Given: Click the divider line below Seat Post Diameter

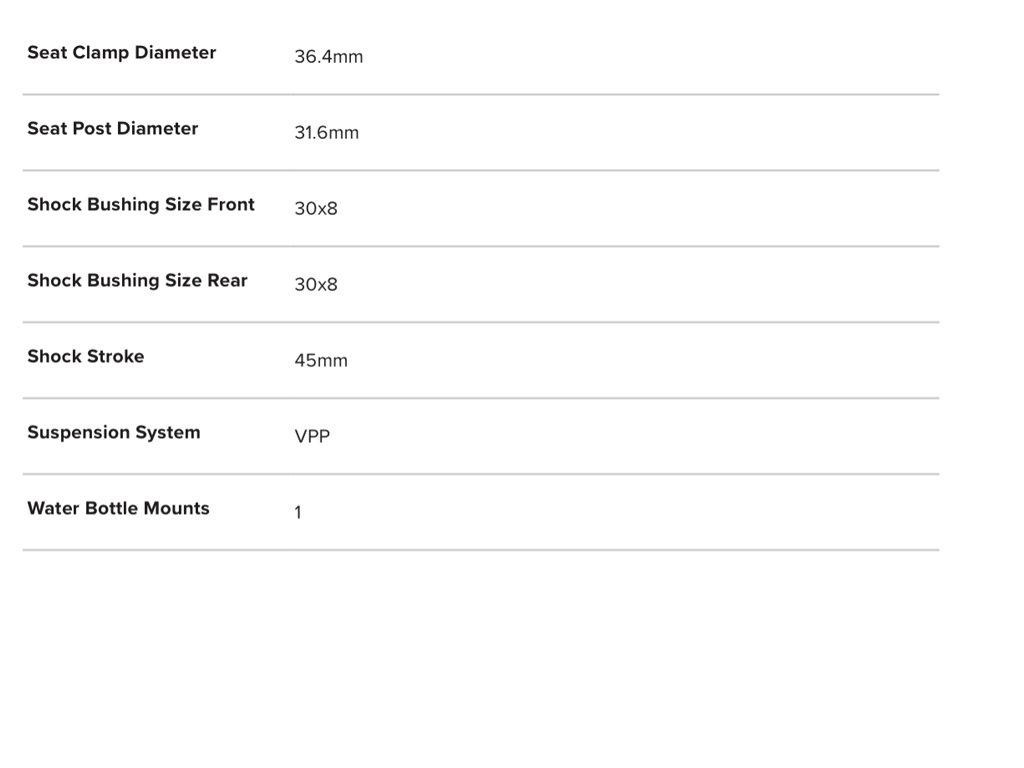Looking at the screenshot, I should (x=480, y=171).
